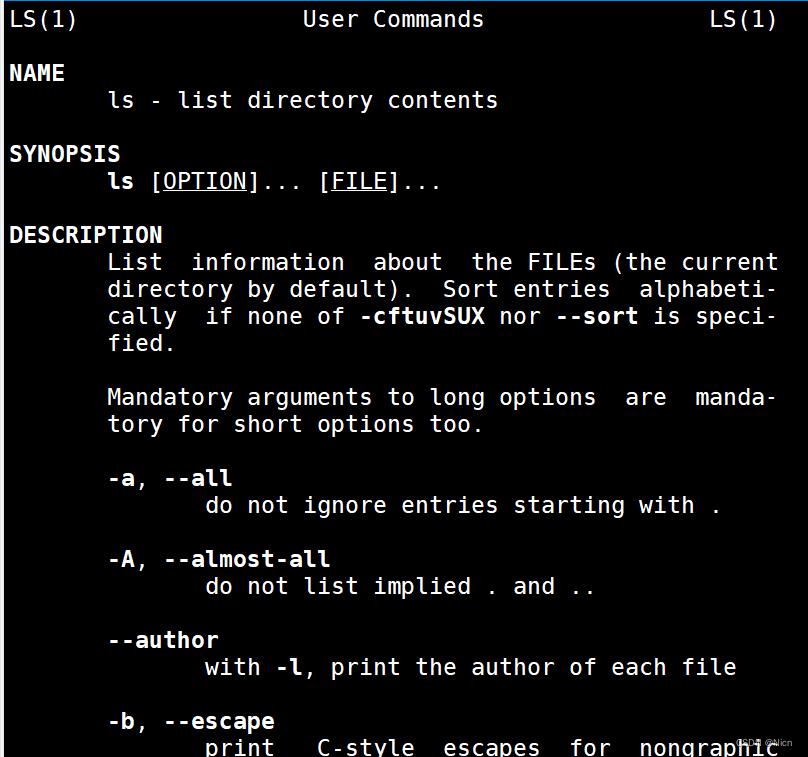Click the -A short option
This screenshot has width=808, height=757.
pos(122,559)
